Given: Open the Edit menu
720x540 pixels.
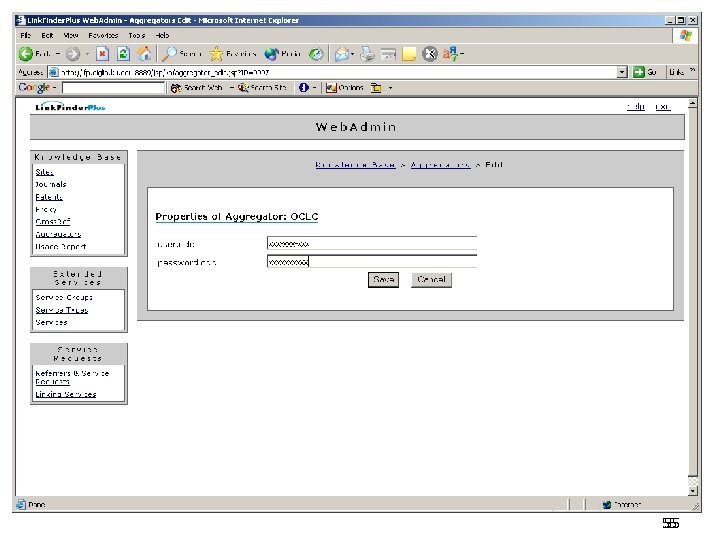Looking at the screenshot, I should 47,35.
